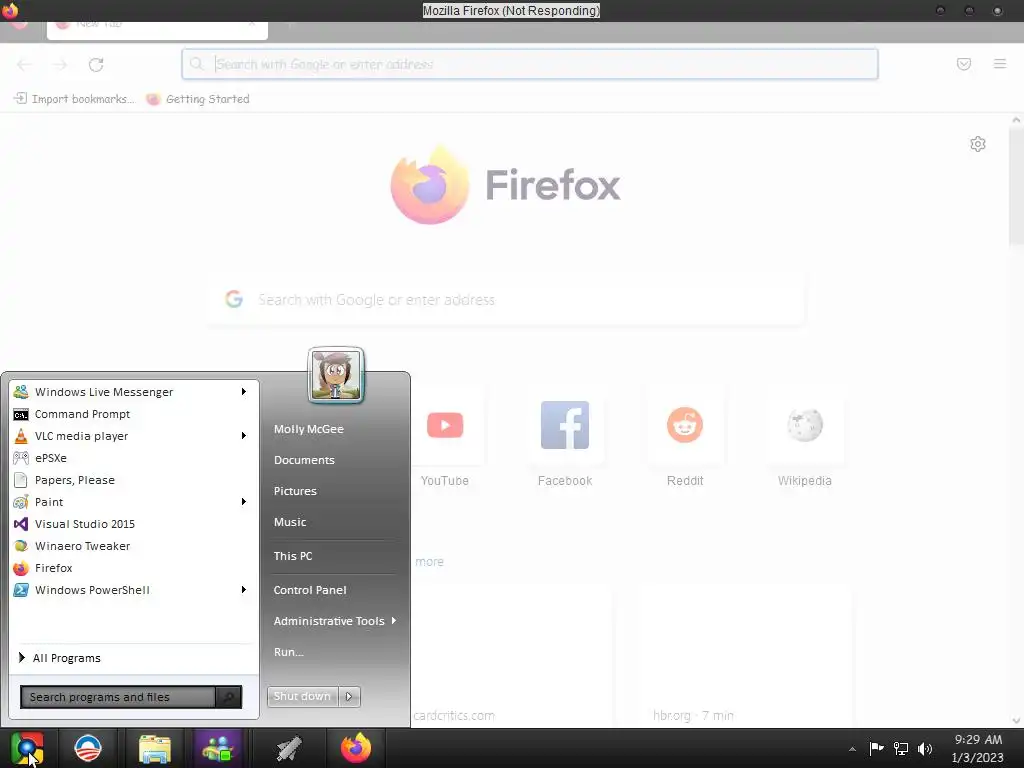This screenshot has width=1024, height=768.
Task: Click the new tab page Google search box
Action: (505, 300)
